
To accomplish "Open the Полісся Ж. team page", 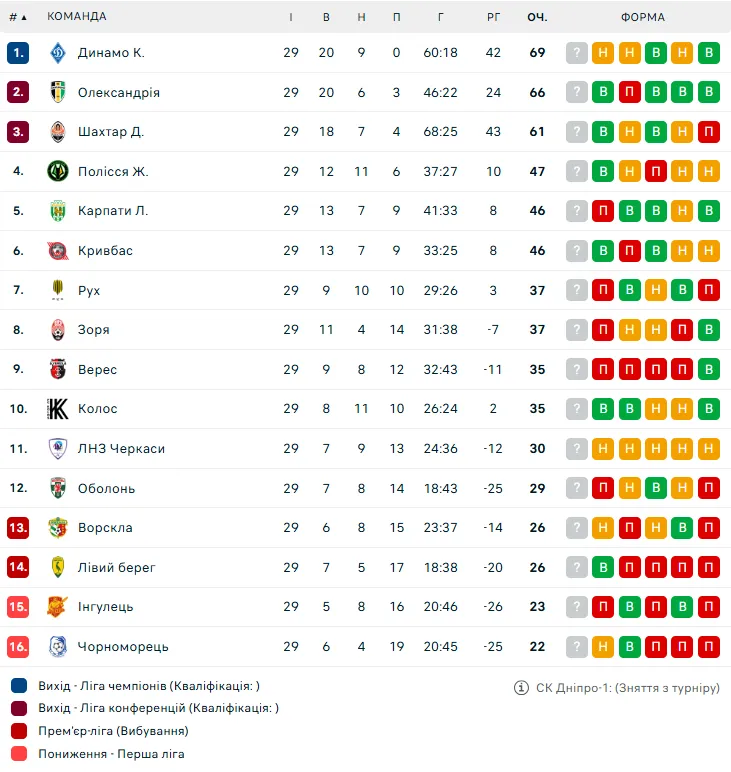I will (113, 172).
